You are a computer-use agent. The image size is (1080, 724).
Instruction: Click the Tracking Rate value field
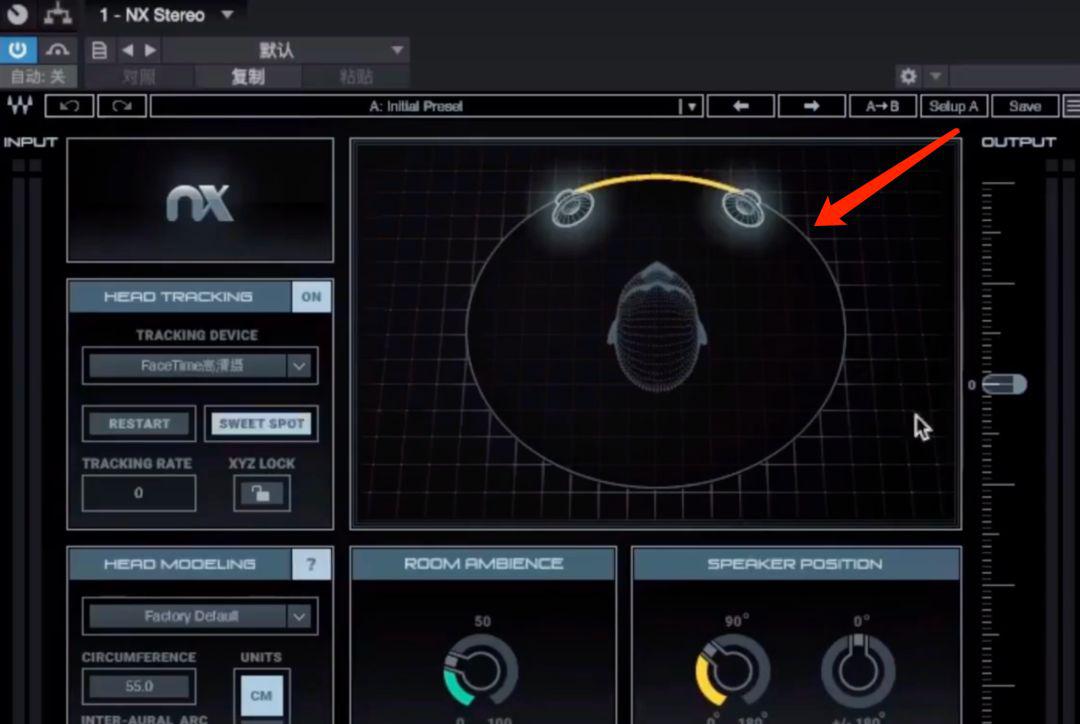(138, 493)
